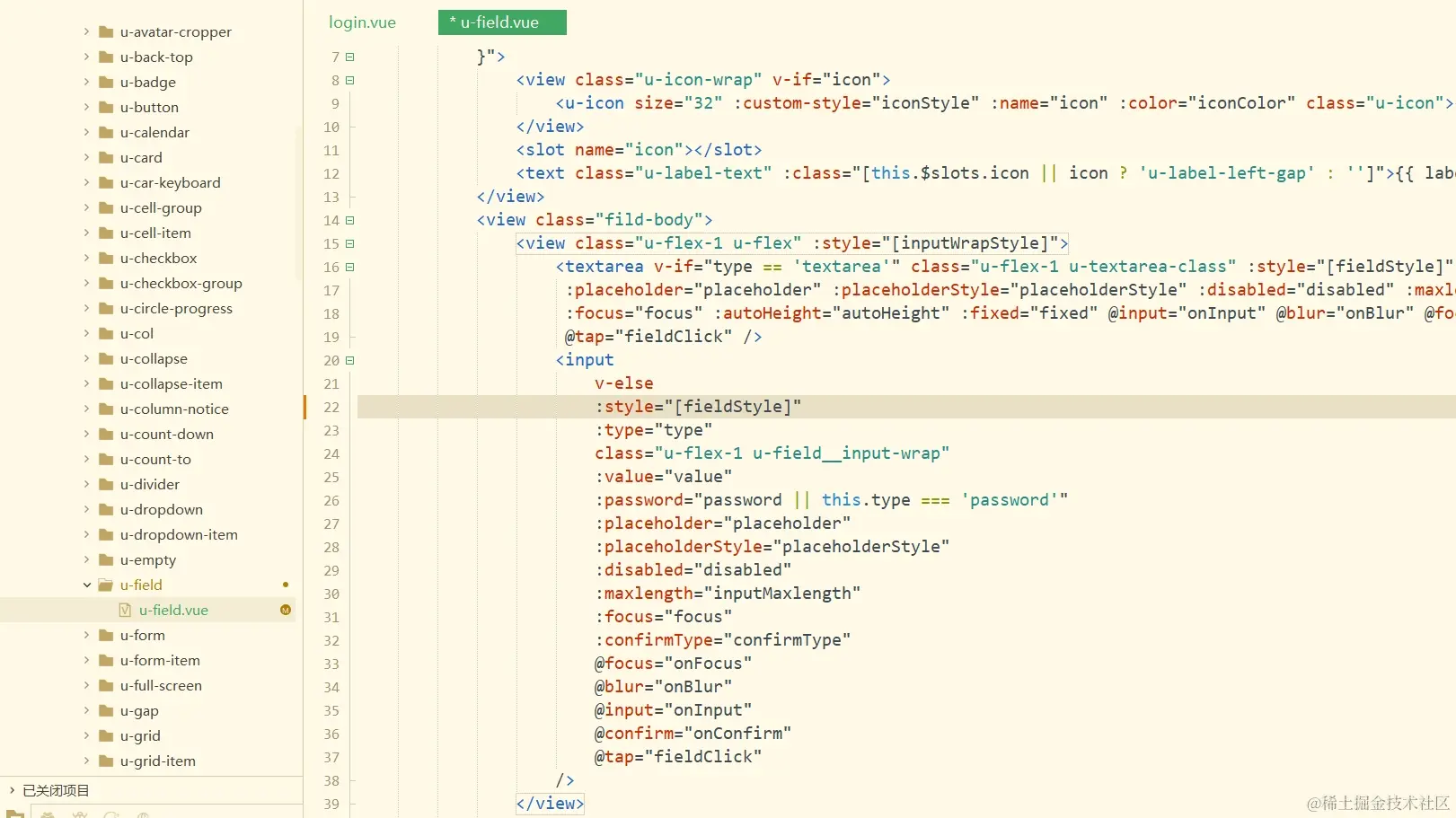1456x818 pixels.
Task: Click line number 22 in the gutter
Action: (331, 407)
